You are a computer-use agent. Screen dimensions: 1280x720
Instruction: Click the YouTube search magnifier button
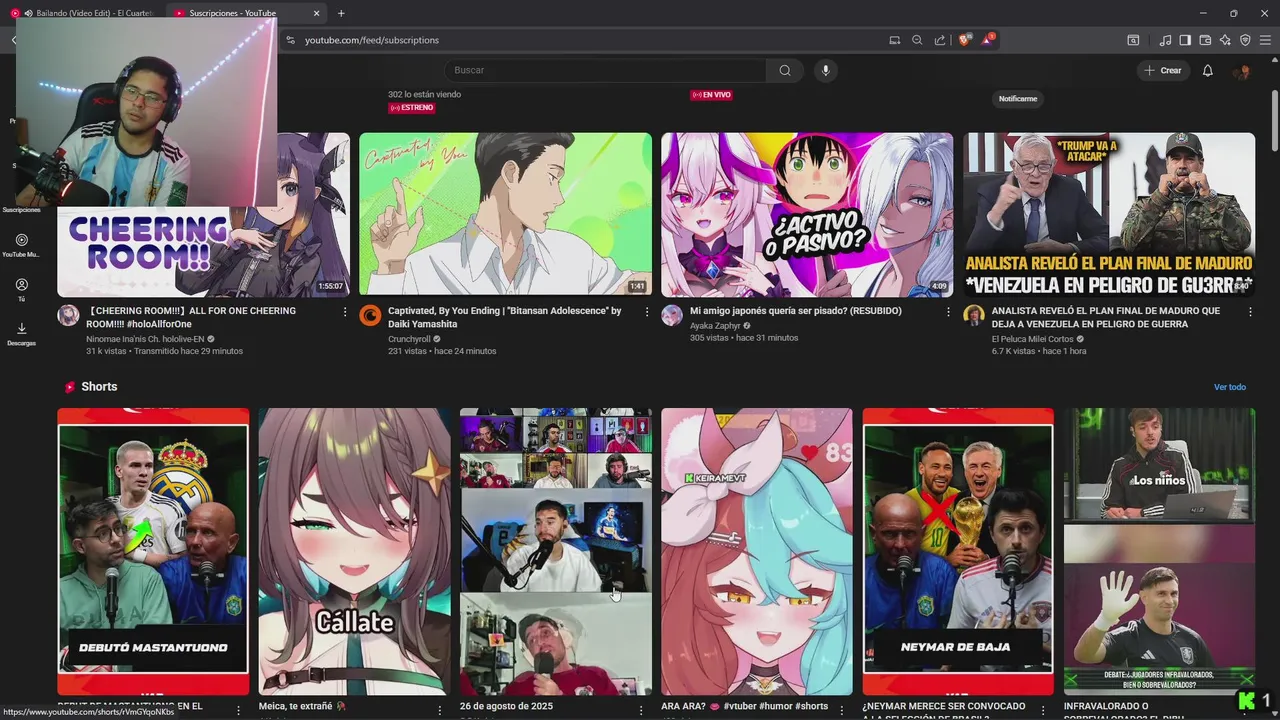(x=785, y=70)
